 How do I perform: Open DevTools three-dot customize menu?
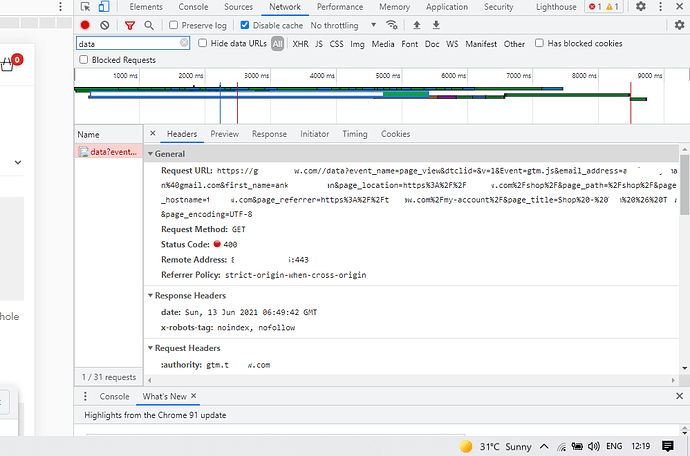pyautogui.click(x=660, y=7)
